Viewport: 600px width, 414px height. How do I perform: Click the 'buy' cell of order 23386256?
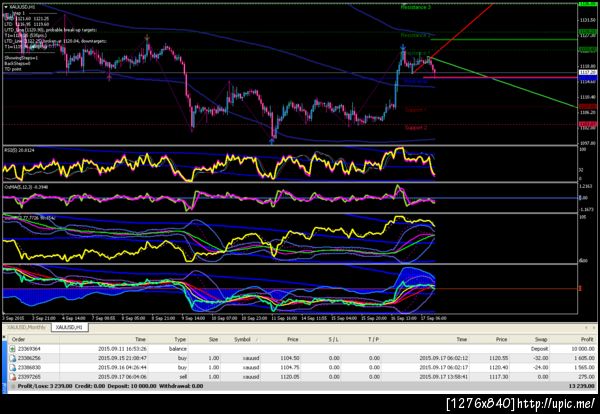coord(182,358)
